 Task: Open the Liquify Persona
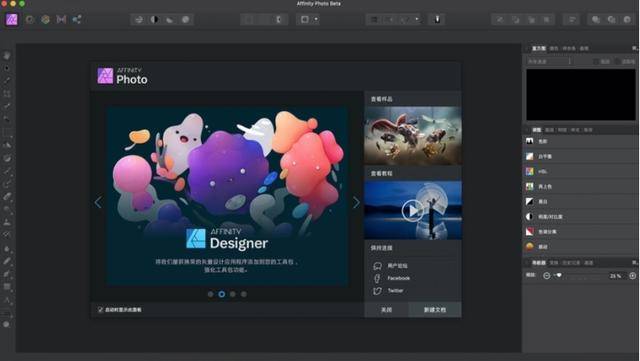[x=30, y=19]
